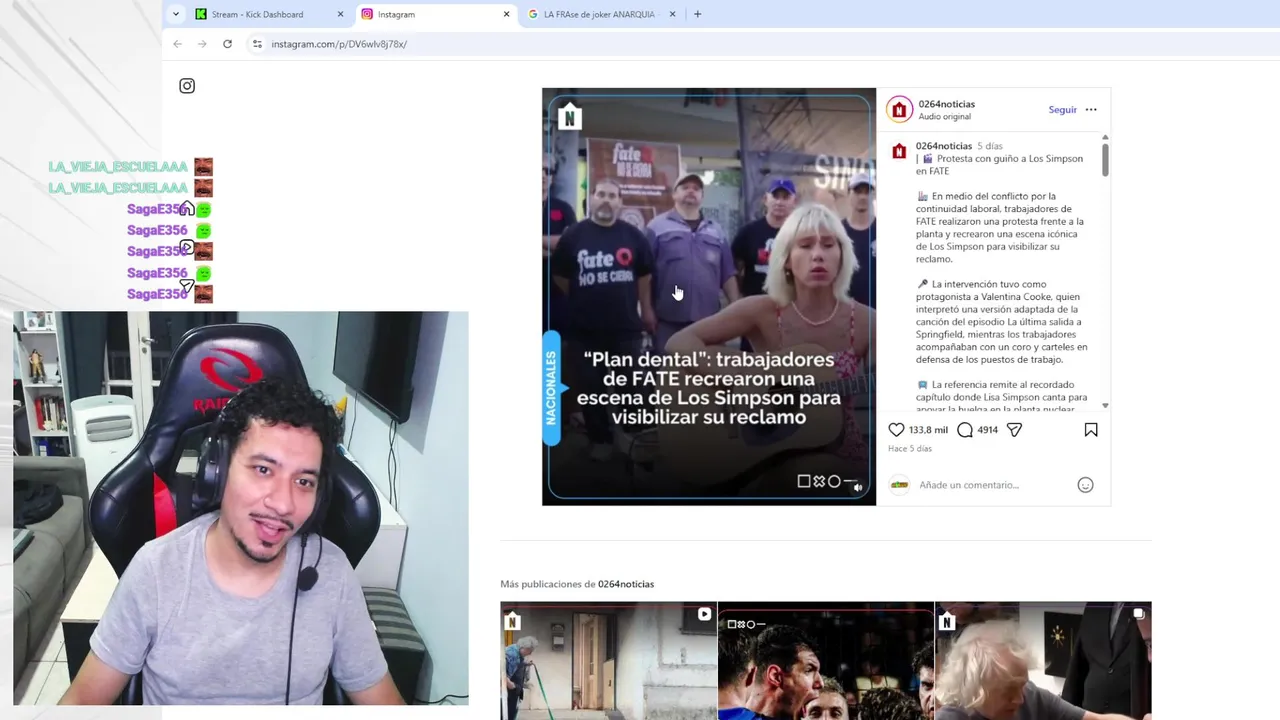Click the NACIONALES label on the video

point(550,388)
